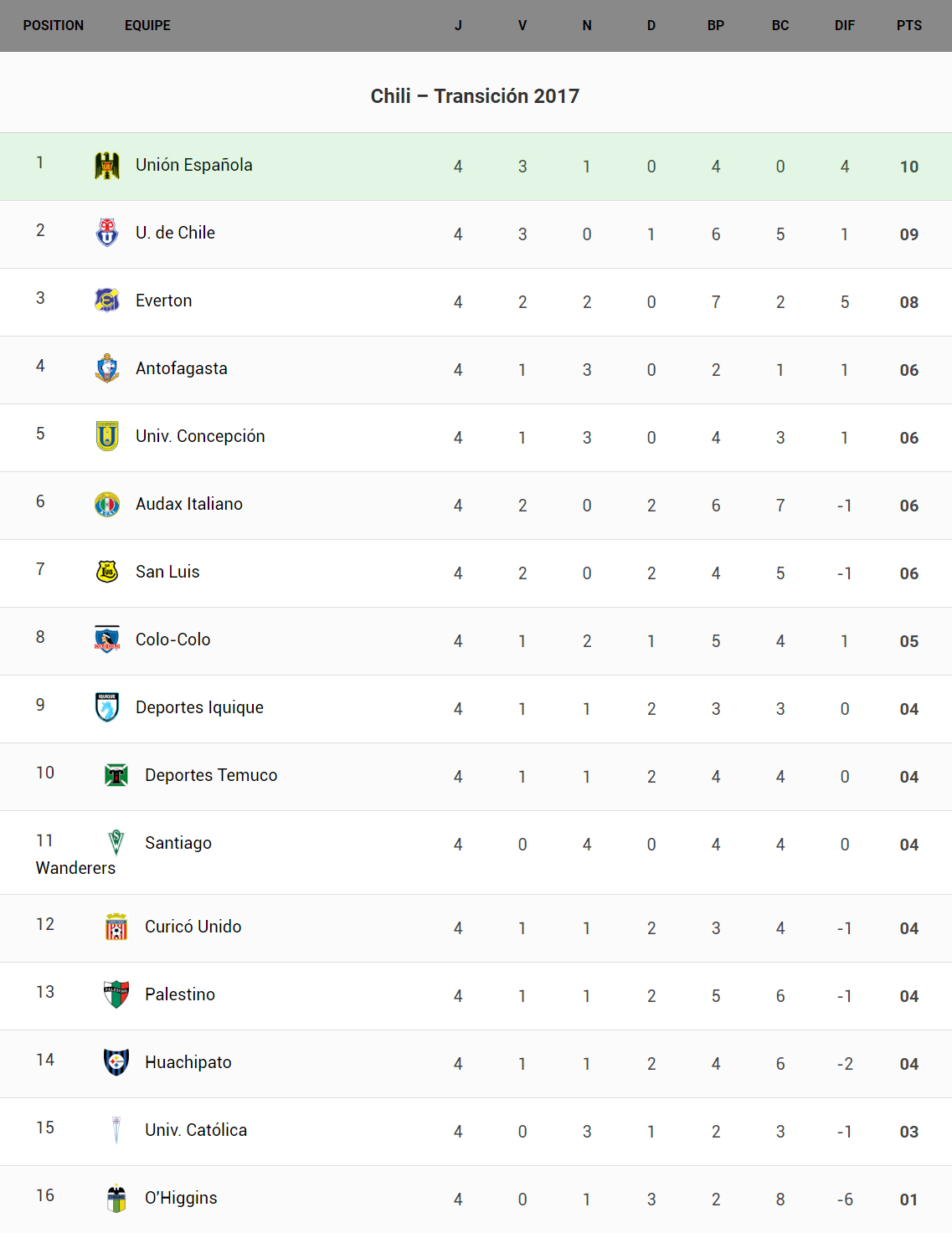Screen dimensions: 952x1233
Task: Click the Univ. Concepción shield logo
Action: coord(107,436)
